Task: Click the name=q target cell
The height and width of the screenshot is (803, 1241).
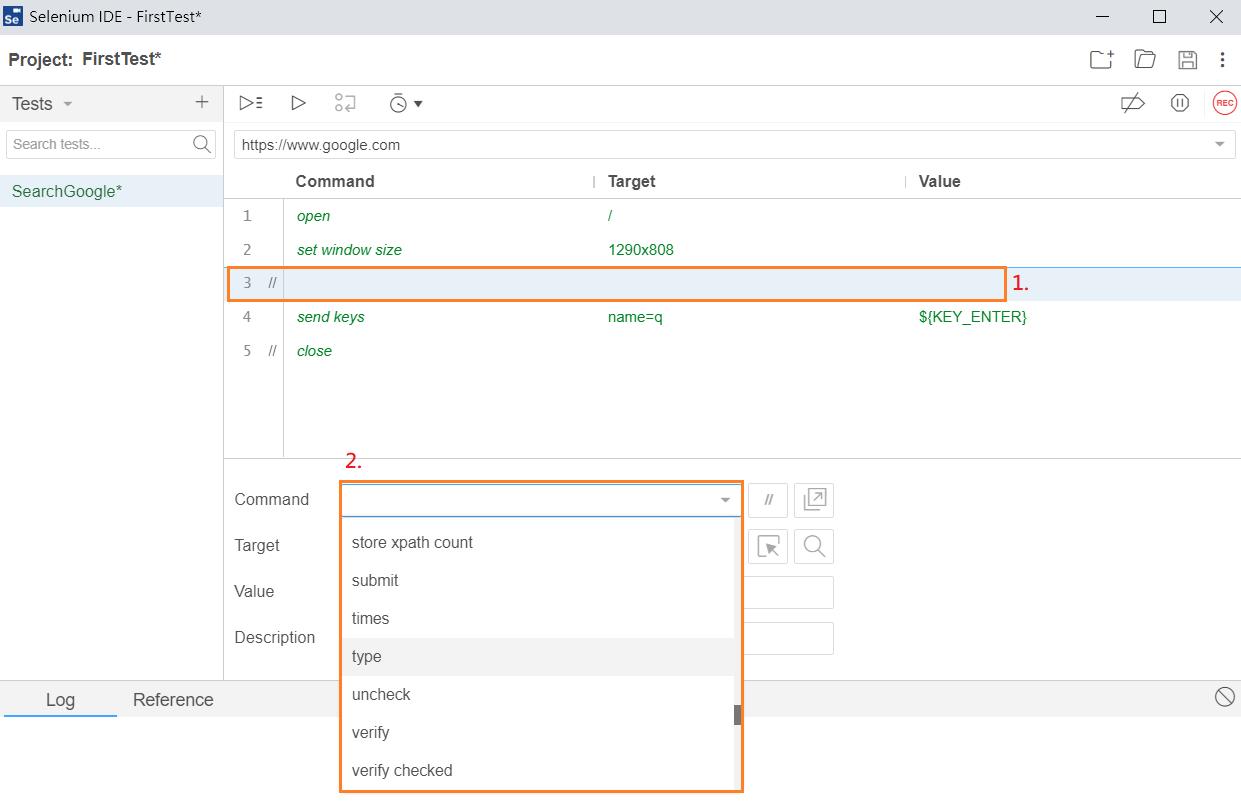Action: [x=635, y=317]
